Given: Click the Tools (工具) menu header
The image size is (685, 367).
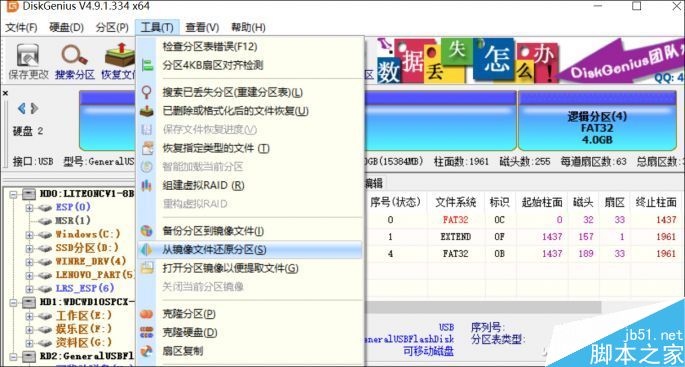Looking at the screenshot, I should click(157, 28).
